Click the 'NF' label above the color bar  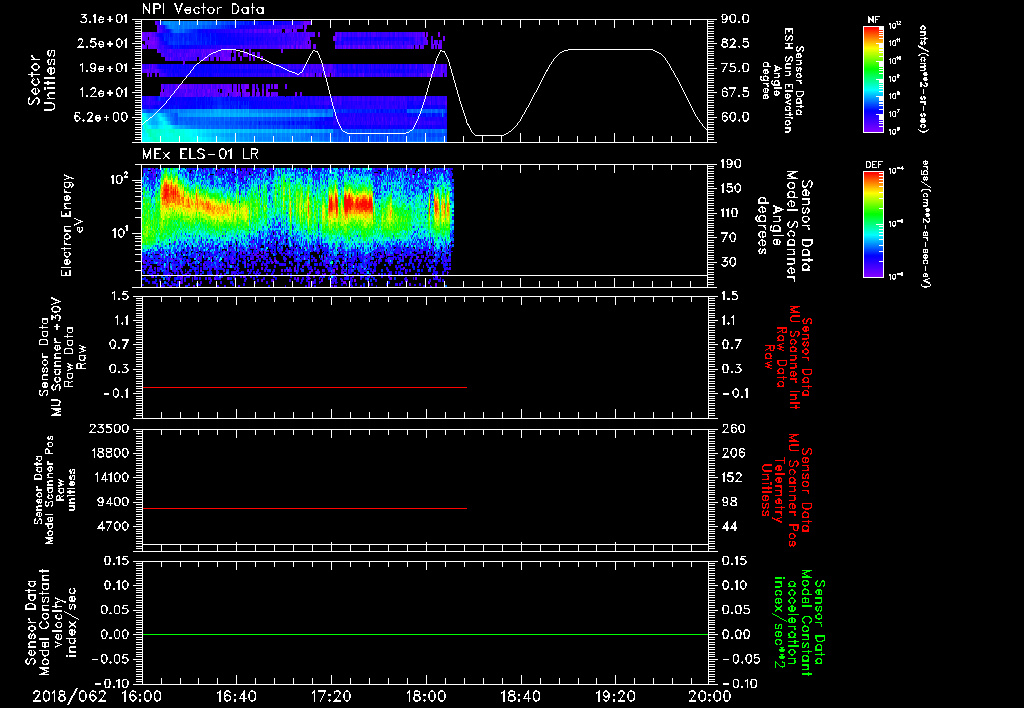873,20
